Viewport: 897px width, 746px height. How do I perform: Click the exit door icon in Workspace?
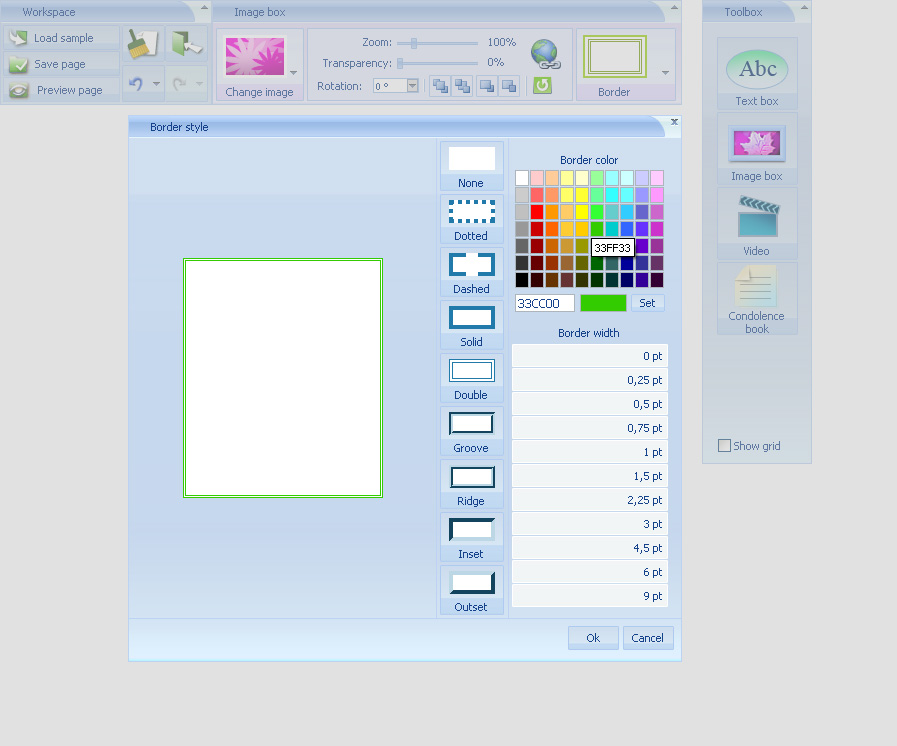coord(186,44)
